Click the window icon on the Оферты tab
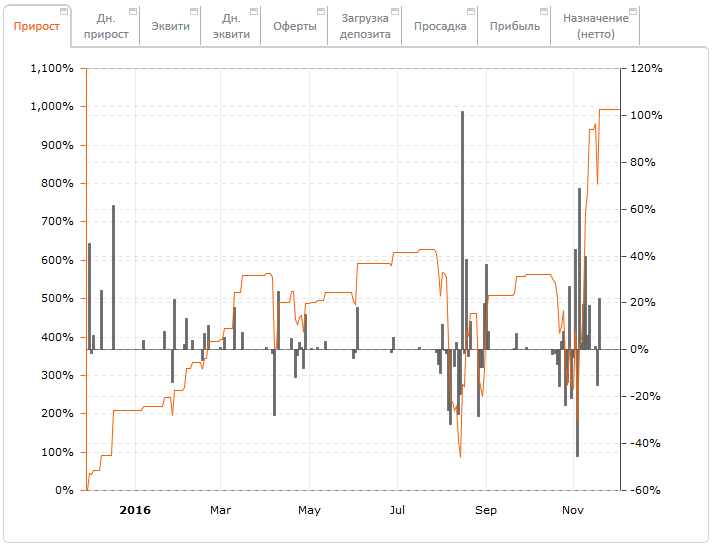 coord(320,12)
